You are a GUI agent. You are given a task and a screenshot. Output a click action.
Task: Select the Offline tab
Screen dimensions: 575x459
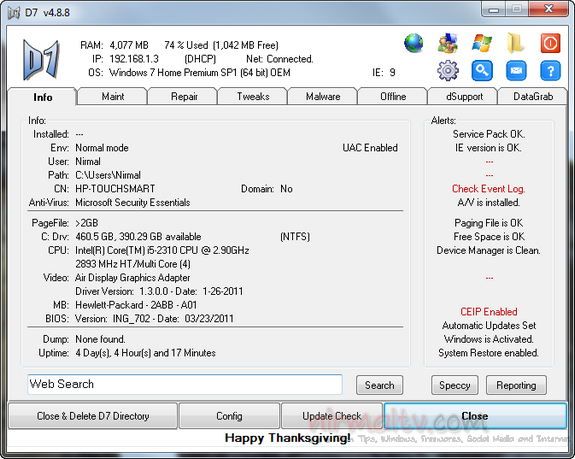[x=393, y=96]
